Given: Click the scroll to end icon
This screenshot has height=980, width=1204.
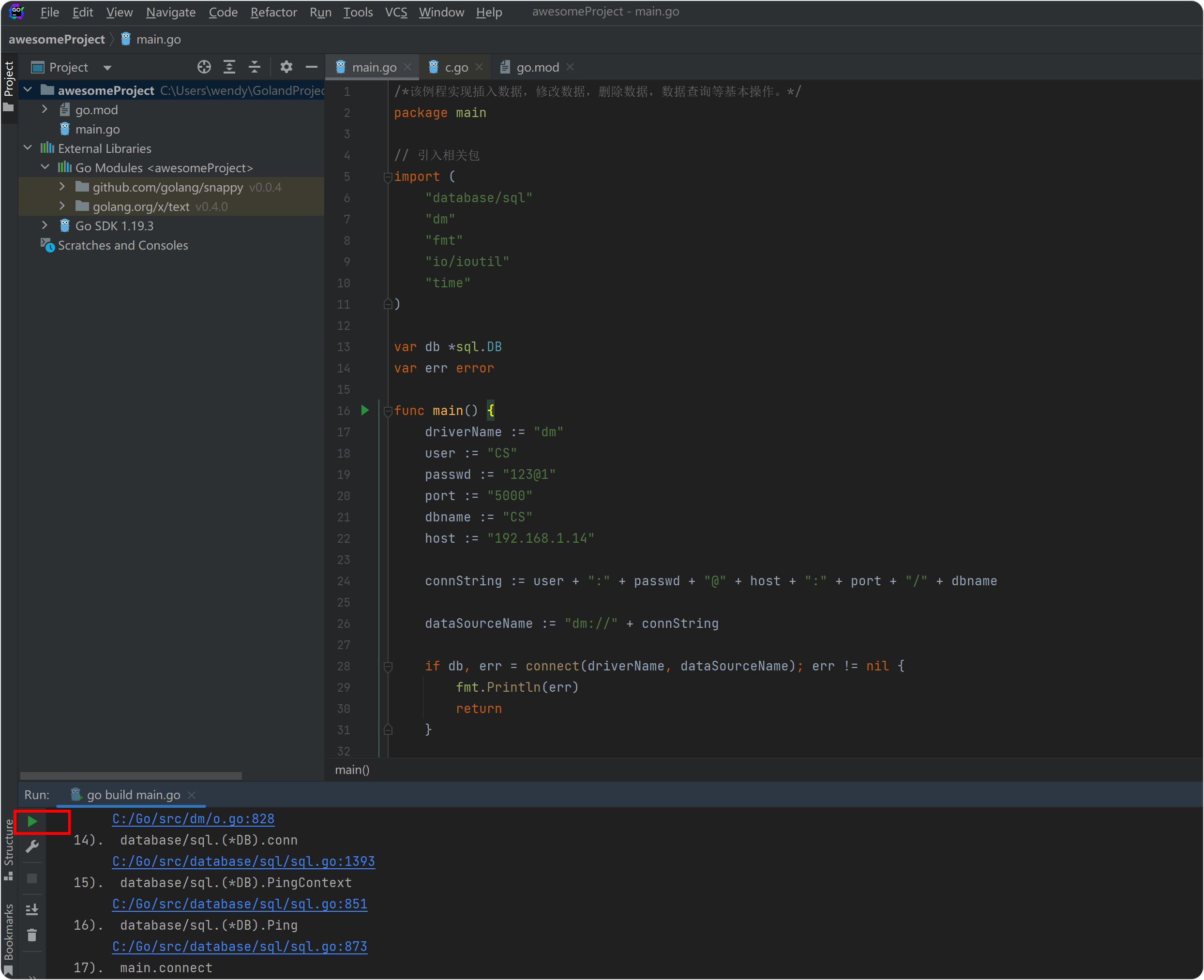Looking at the screenshot, I should 32,909.
